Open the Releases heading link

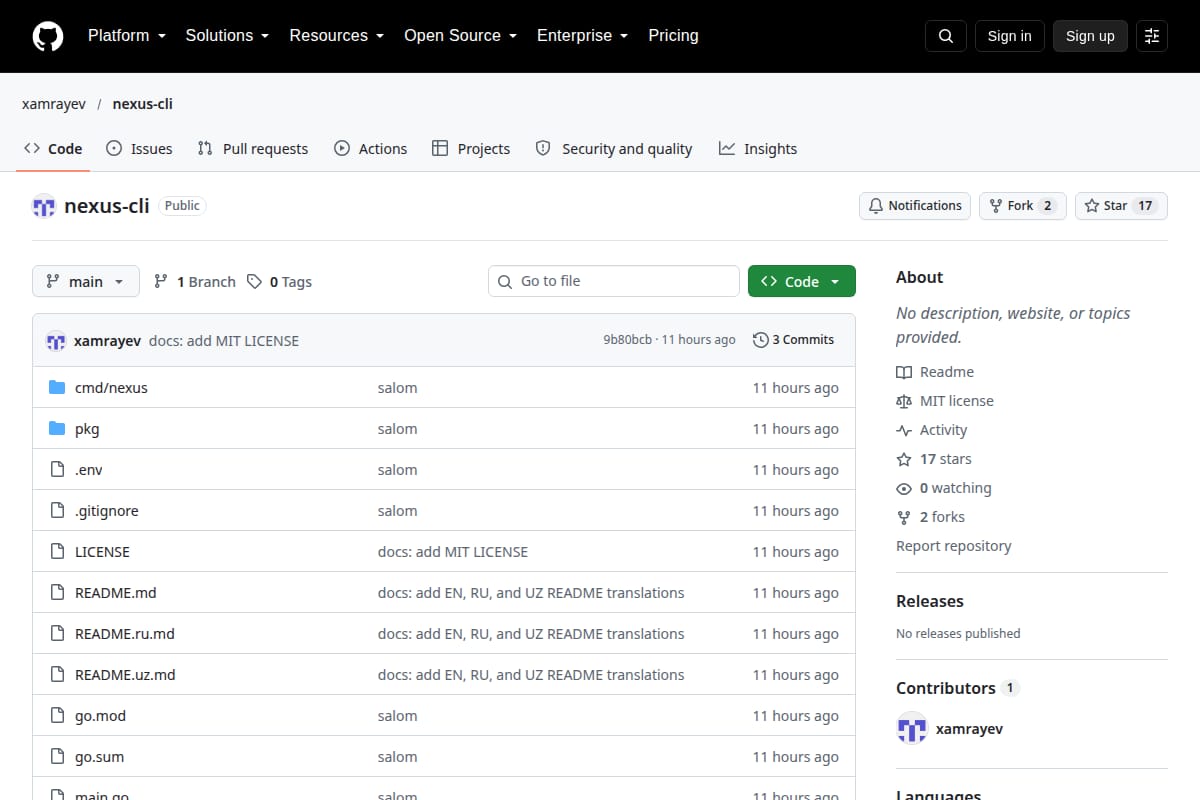tap(930, 601)
